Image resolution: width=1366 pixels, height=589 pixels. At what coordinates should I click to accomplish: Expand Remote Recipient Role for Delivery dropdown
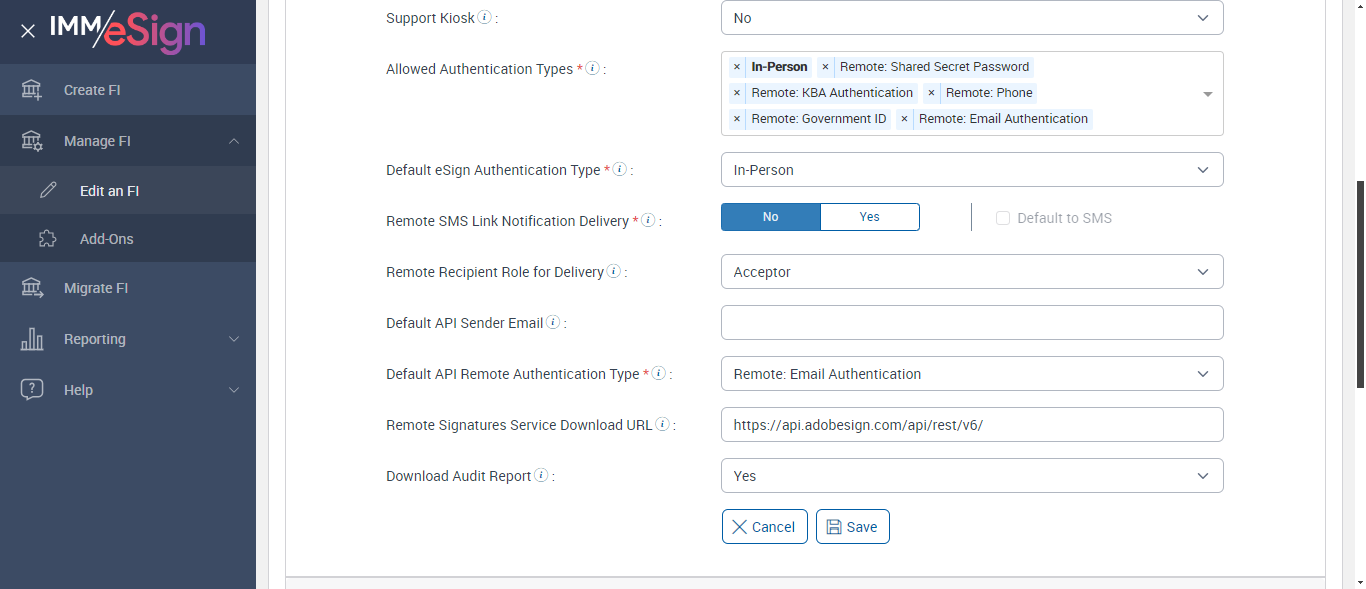pos(971,272)
